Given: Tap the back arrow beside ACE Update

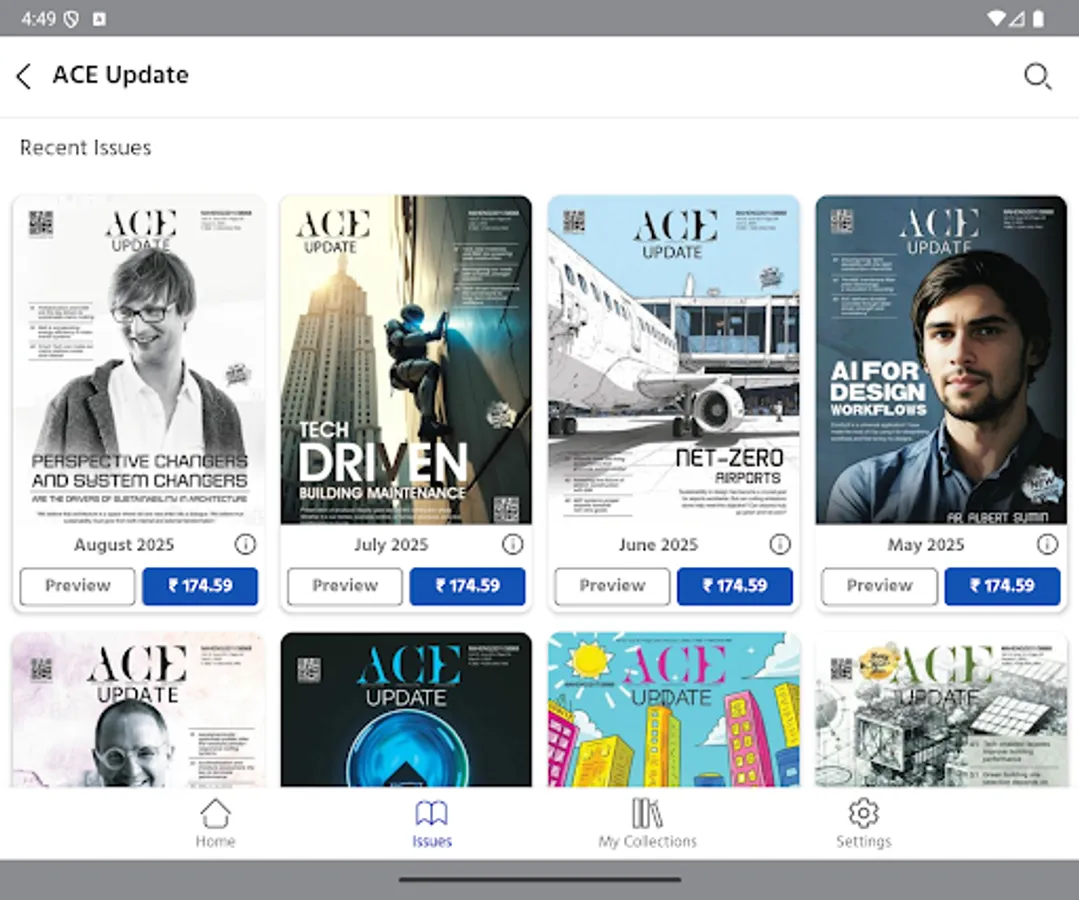Looking at the screenshot, I should tap(23, 76).
